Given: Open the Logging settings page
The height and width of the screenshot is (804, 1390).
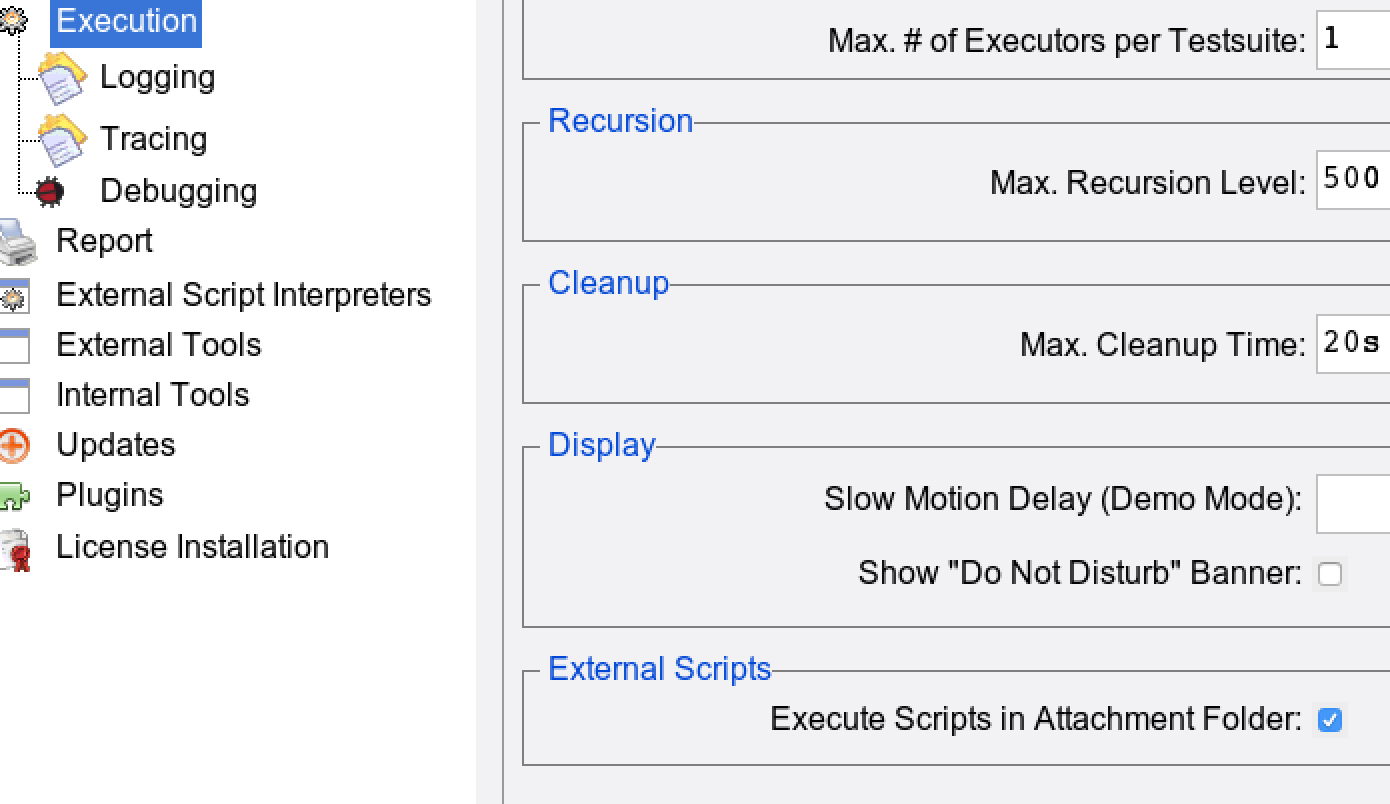Looking at the screenshot, I should coord(157,78).
